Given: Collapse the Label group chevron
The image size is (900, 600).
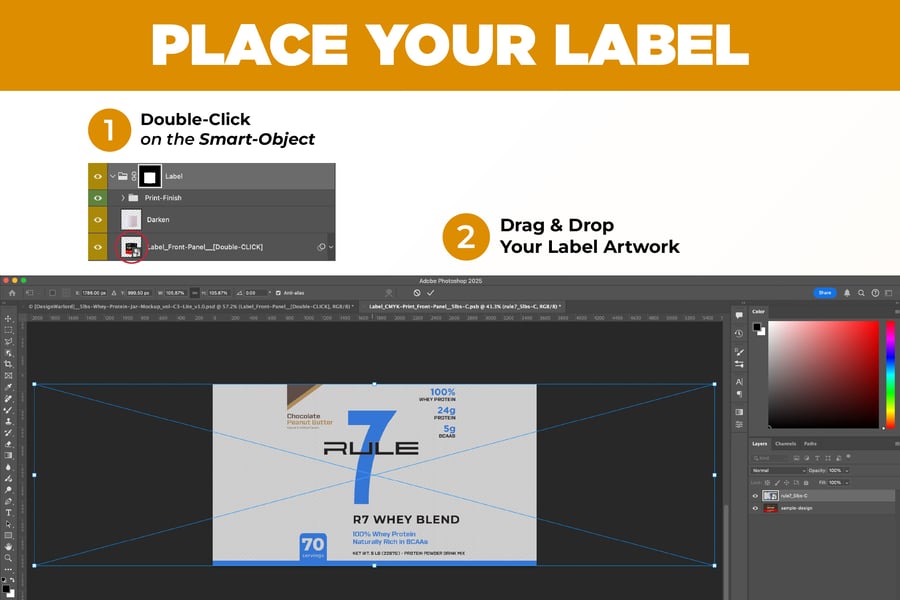Looking at the screenshot, I should point(113,176).
